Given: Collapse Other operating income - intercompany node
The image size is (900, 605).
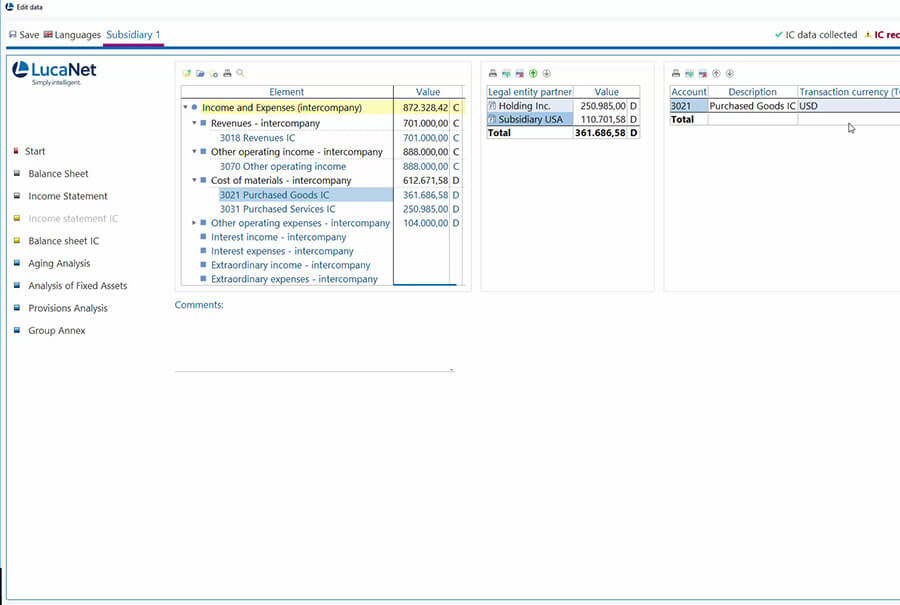Looking at the screenshot, I should coord(194,152).
